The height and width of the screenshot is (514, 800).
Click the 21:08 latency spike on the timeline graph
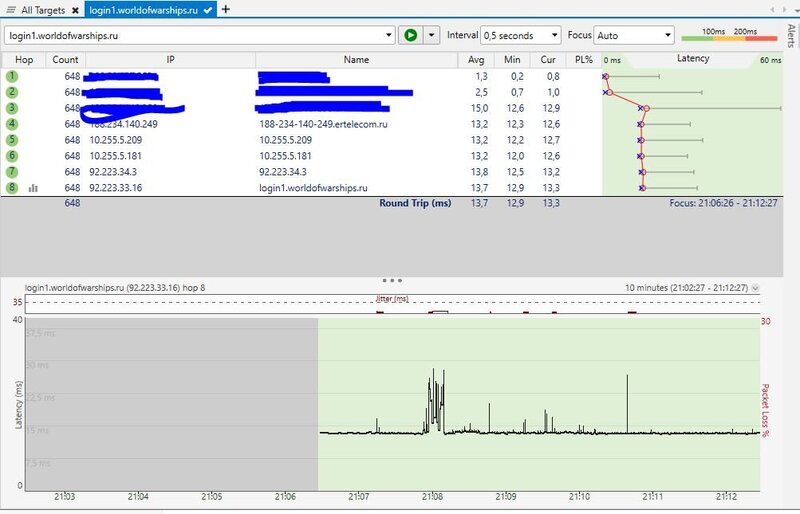tap(435, 401)
